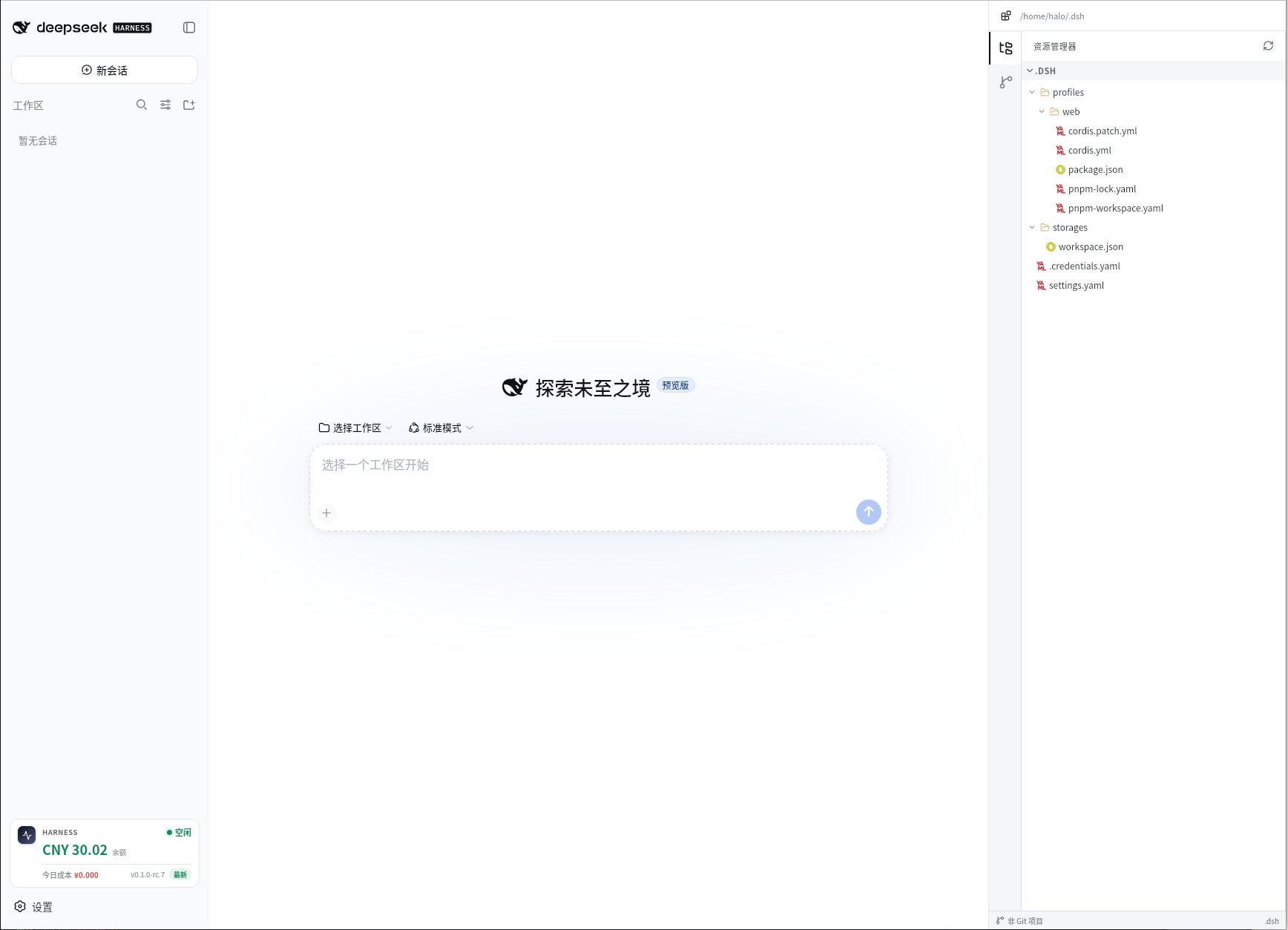The width and height of the screenshot is (1288, 930).
Task: Add a new workspace folder icon
Action: tap(189, 105)
